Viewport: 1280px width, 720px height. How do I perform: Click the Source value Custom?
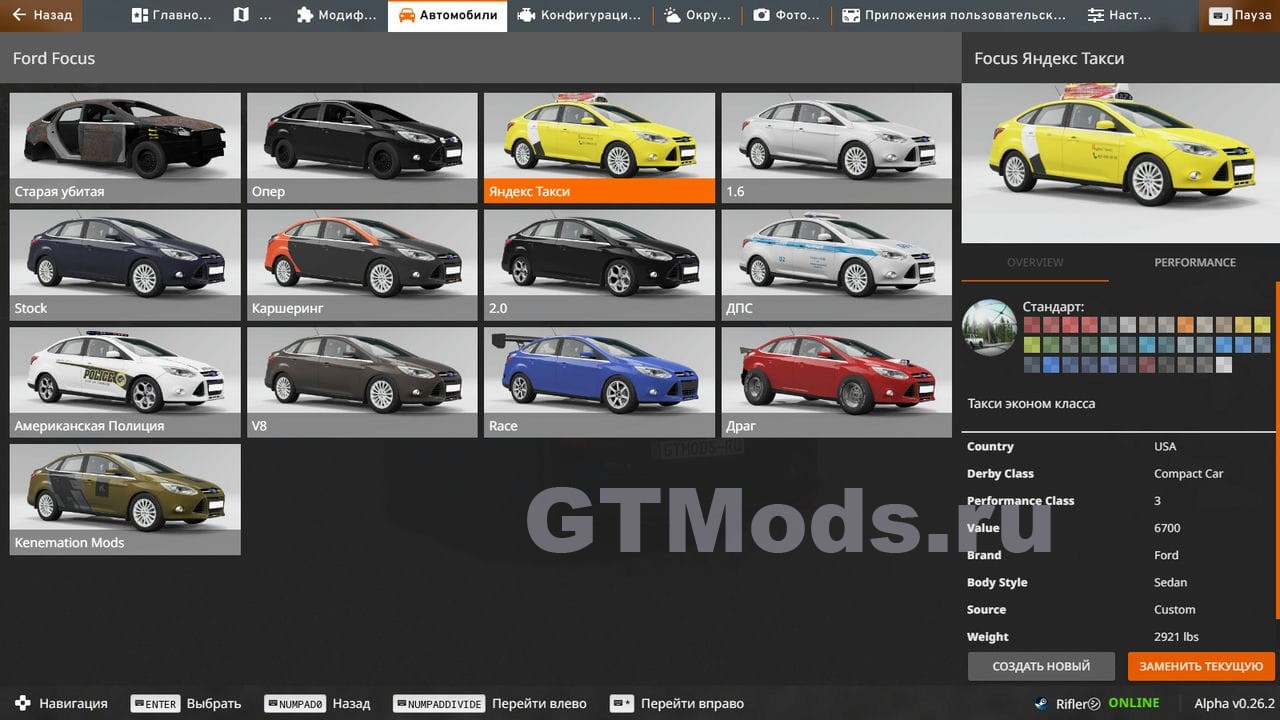tap(1174, 609)
